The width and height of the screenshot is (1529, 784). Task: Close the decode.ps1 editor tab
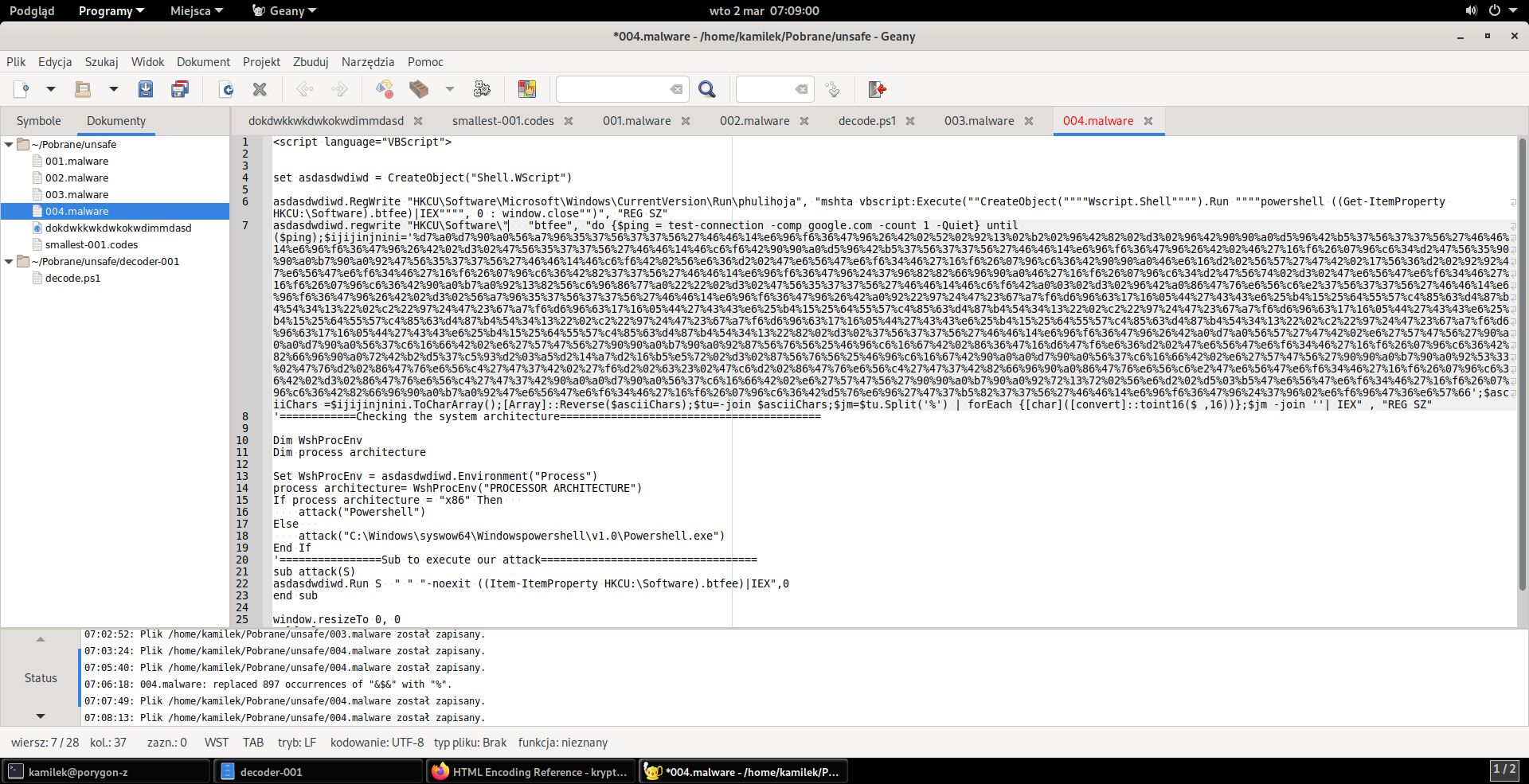(910, 121)
